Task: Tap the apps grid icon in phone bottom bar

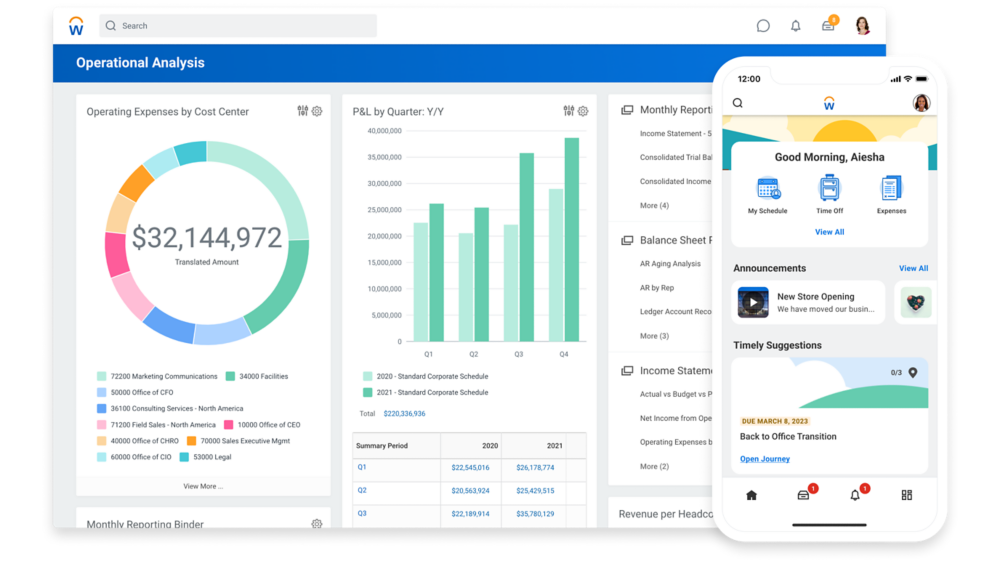Action: tap(906, 495)
